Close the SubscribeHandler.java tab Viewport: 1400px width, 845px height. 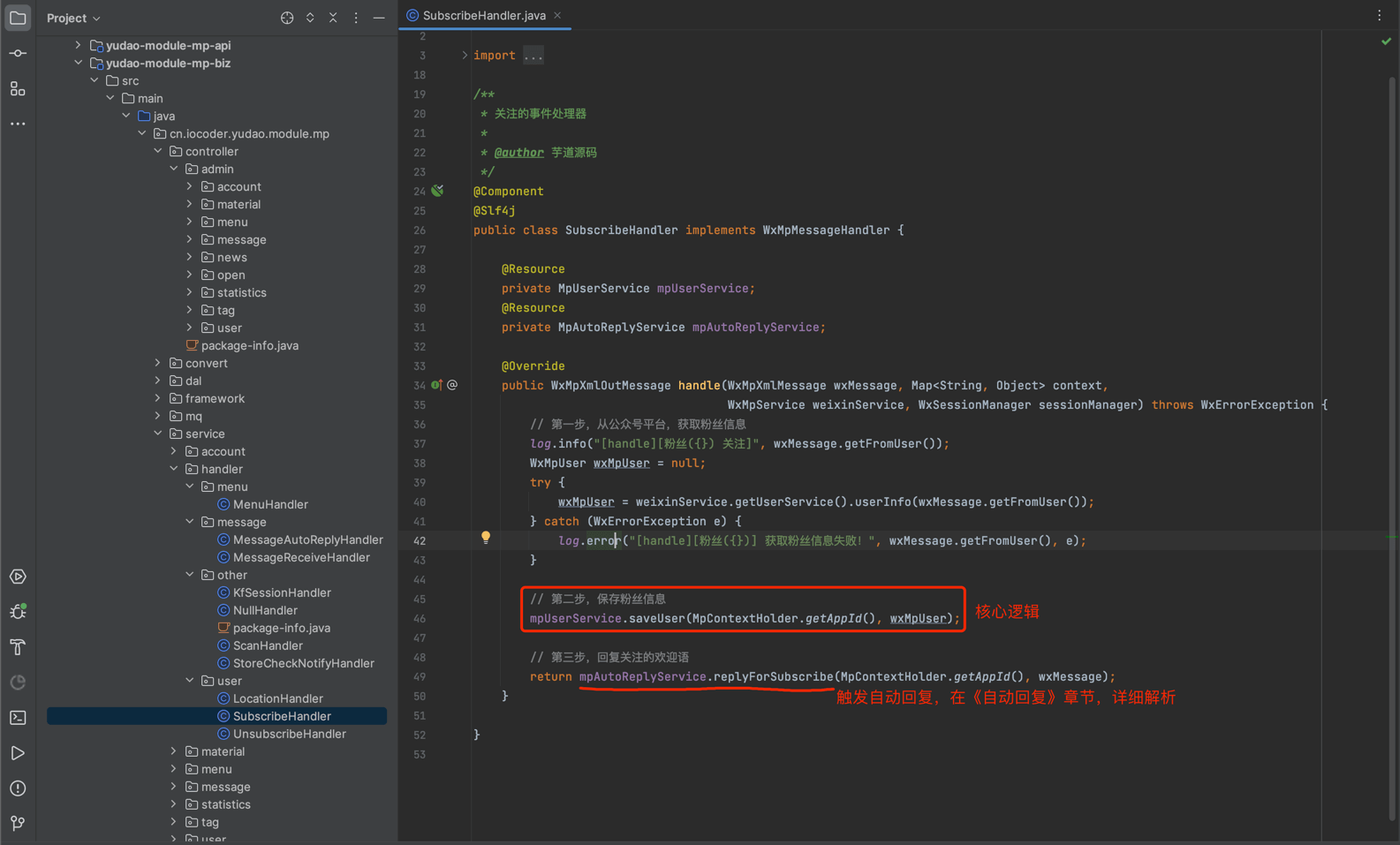coord(557,16)
